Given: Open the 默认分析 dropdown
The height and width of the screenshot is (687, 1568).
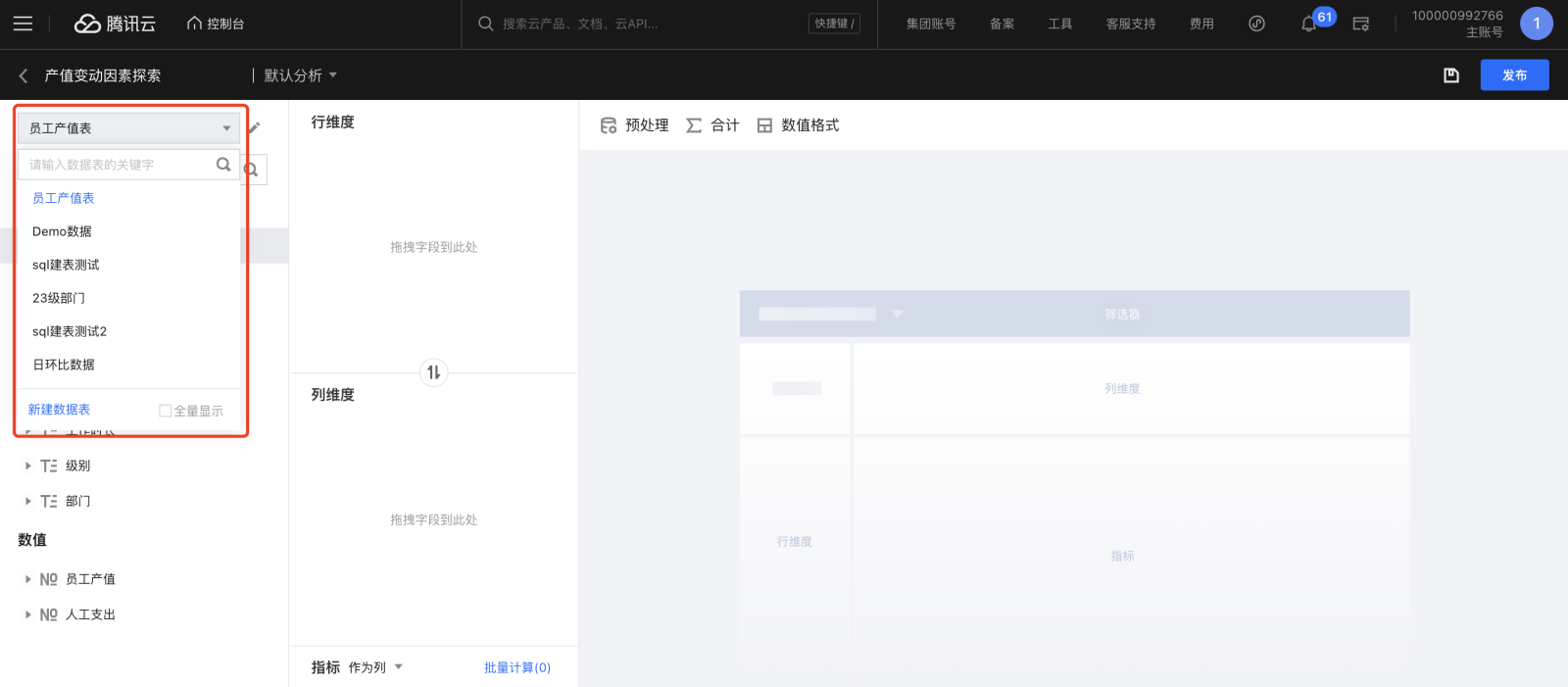Looking at the screenshot, I should pos(300,75).
